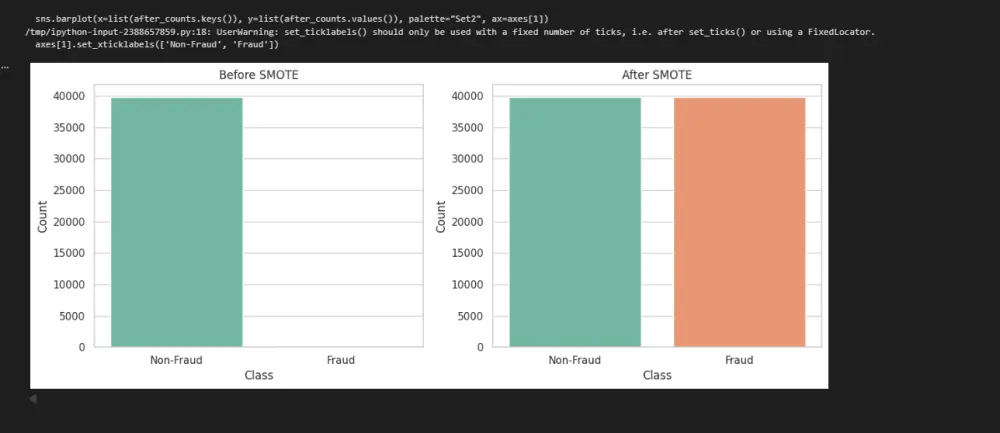
Task: Click the green Non-Fraud bar in After SMOTE
Action: coord(574,222)
